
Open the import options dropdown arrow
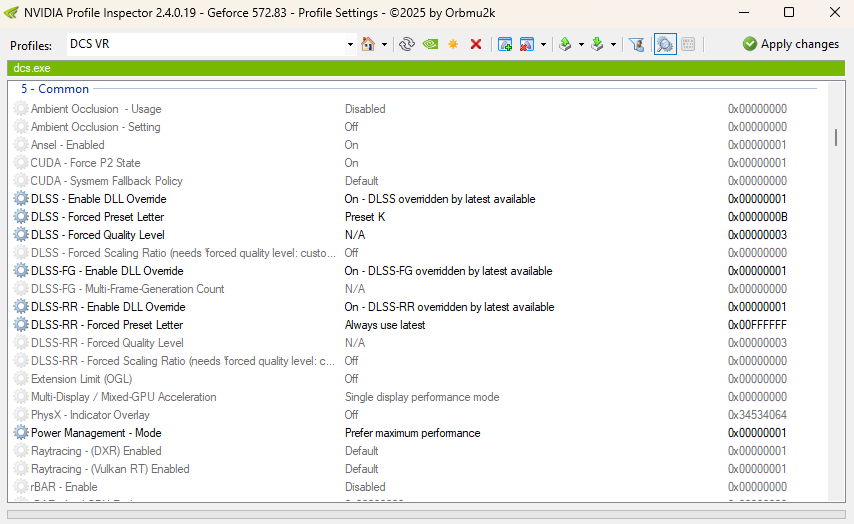(613, 45)
